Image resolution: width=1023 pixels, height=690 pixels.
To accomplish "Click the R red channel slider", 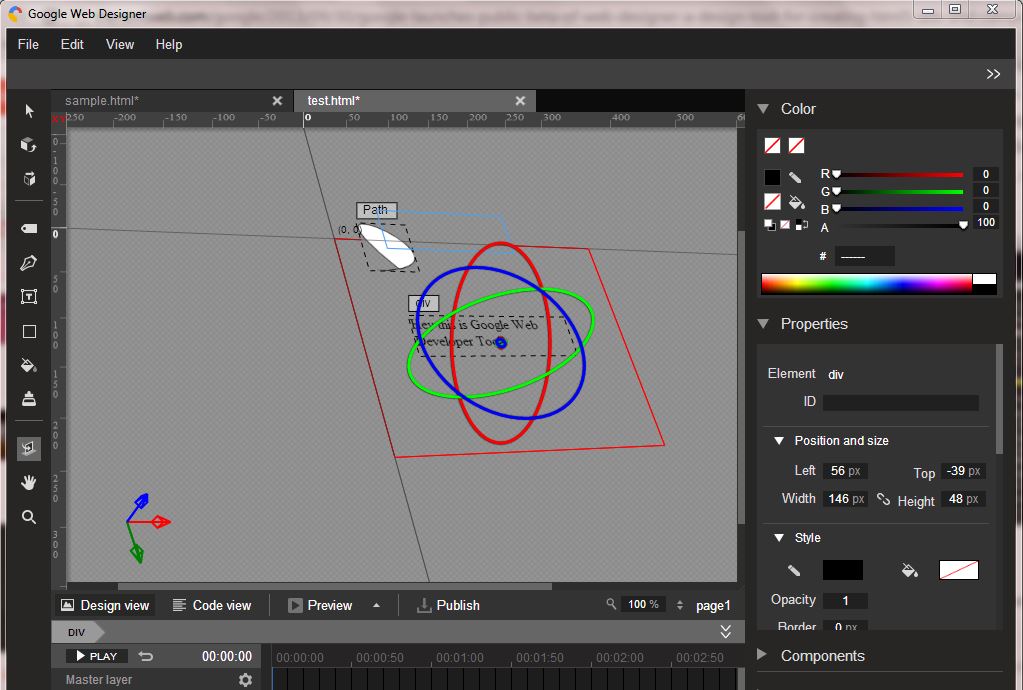I will (899, 174).
